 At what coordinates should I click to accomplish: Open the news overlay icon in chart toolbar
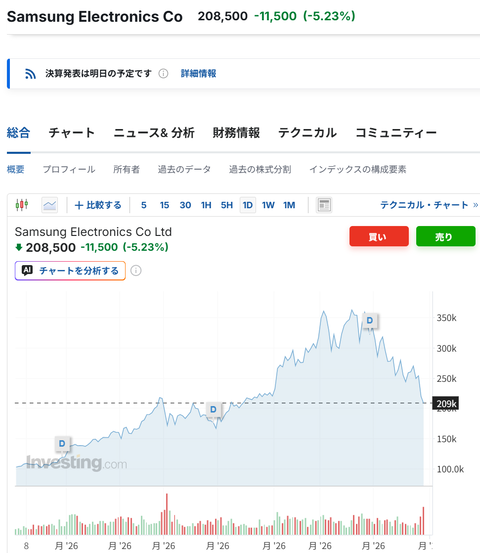point(324,205)
